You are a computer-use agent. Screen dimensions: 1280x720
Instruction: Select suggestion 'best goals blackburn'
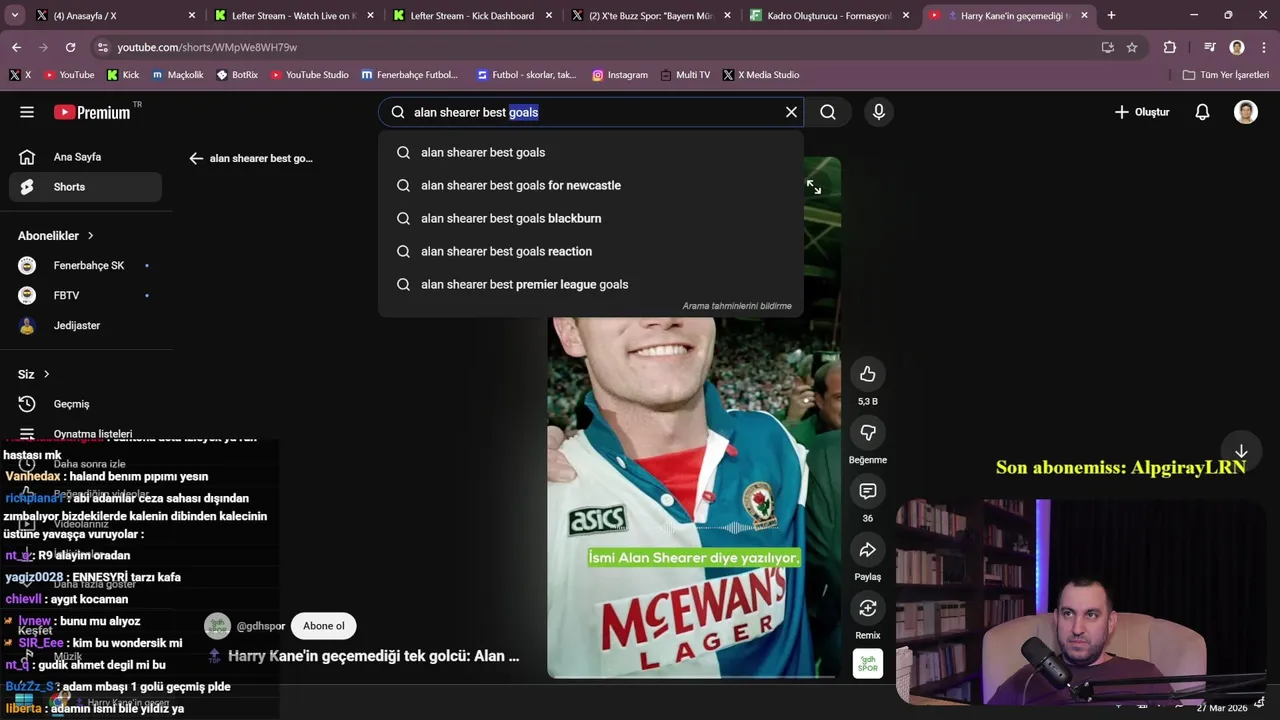click(591, 218)
